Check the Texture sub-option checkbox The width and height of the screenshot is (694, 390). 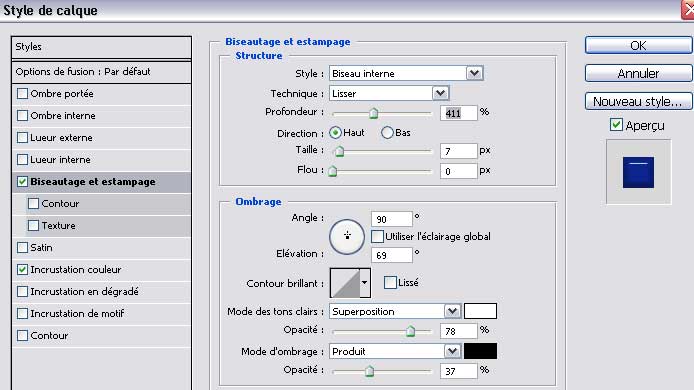[33, 225]
